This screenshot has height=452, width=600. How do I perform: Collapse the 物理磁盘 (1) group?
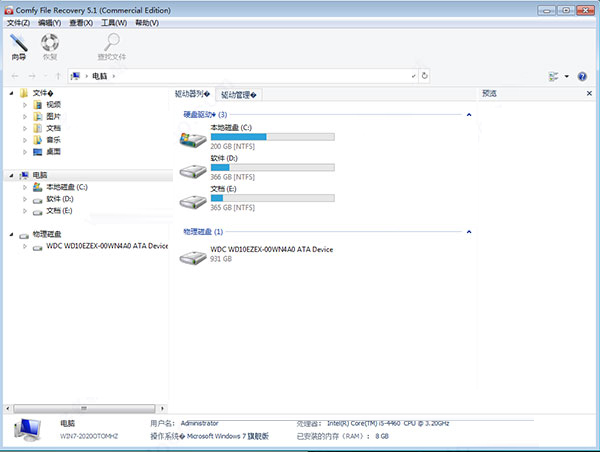click(469, 232)
